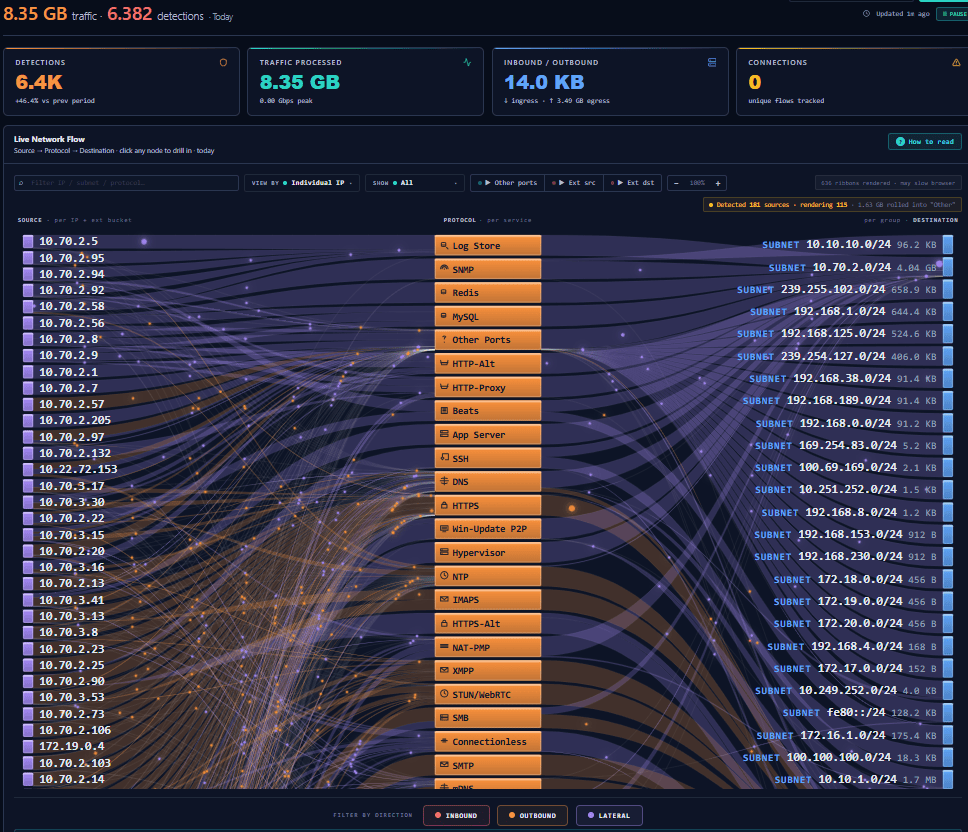Click the zoom-in plus button
968x832 pixels.
(718, 183)
